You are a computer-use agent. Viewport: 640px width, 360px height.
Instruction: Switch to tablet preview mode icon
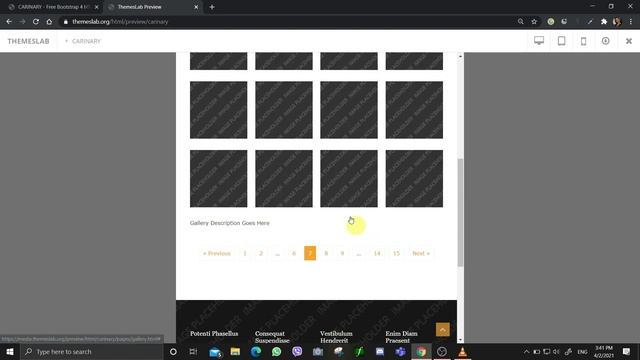[x=562, y=40]
